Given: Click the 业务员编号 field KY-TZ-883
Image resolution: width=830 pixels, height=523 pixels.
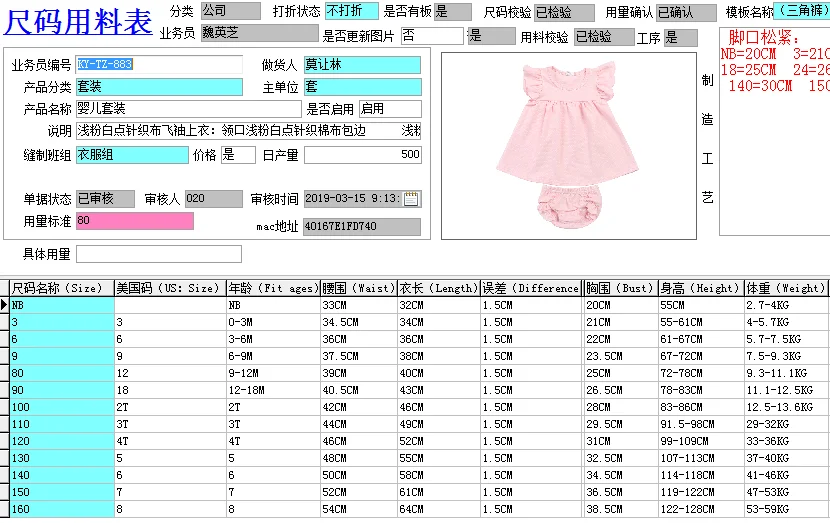Looking at the screenshot, I should tap(159, 65).
